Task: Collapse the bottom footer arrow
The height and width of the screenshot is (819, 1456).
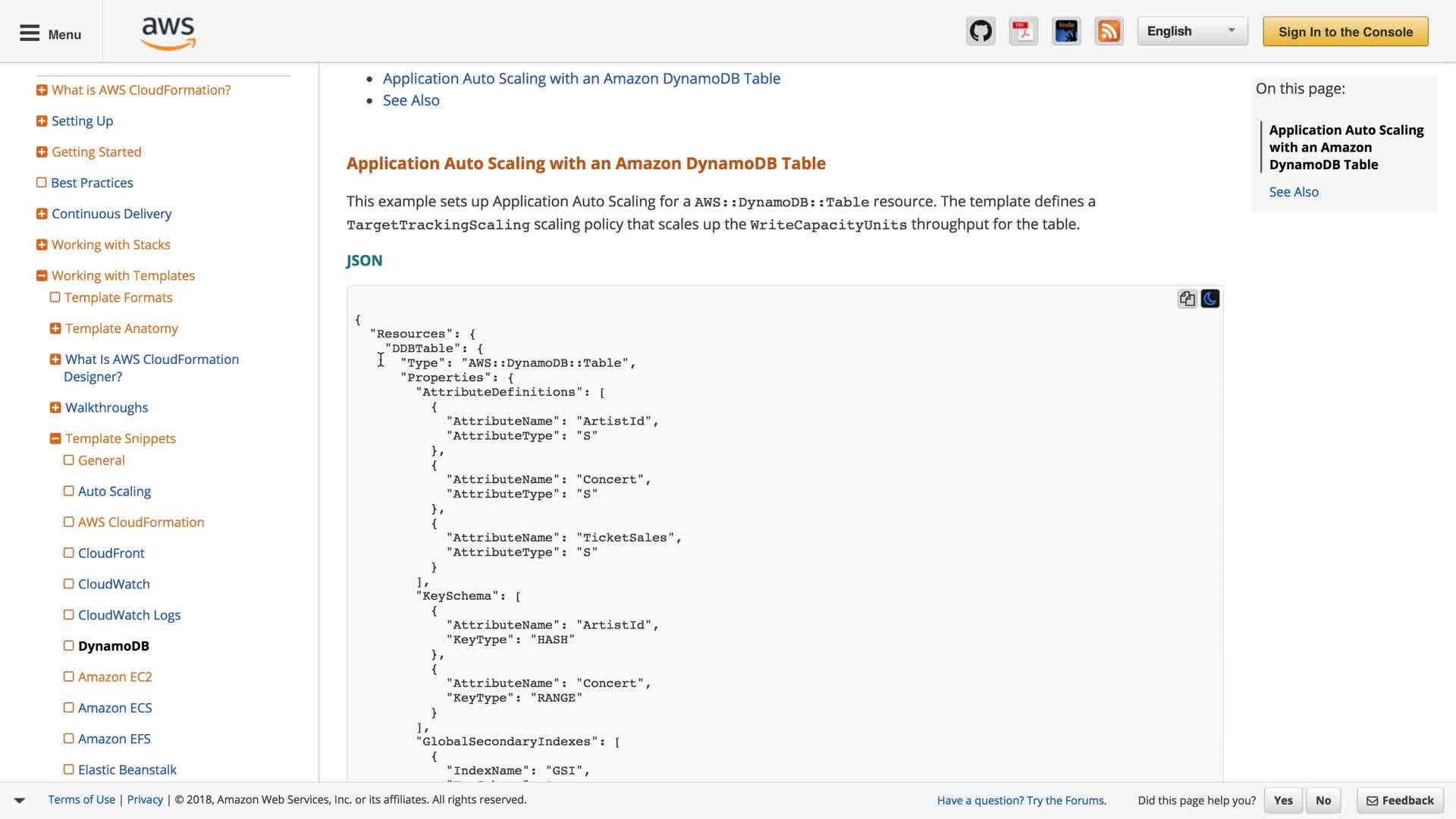Action: point(20,800)
